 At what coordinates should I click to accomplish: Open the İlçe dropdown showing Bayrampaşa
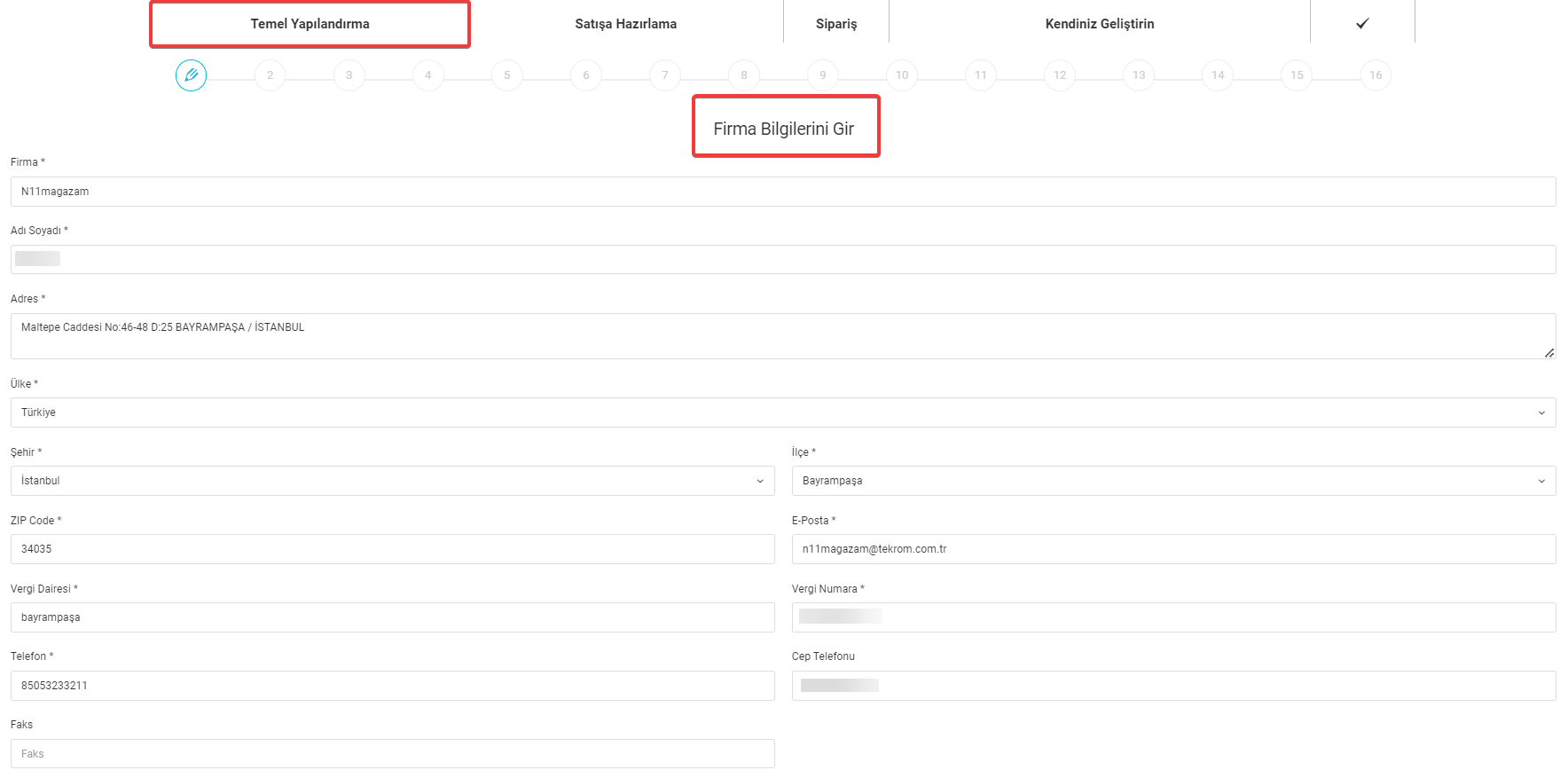click(1174, 481)
